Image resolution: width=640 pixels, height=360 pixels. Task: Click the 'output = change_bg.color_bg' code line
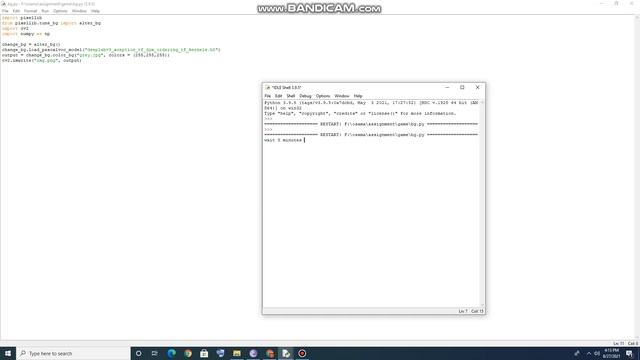tap(86, 55)
